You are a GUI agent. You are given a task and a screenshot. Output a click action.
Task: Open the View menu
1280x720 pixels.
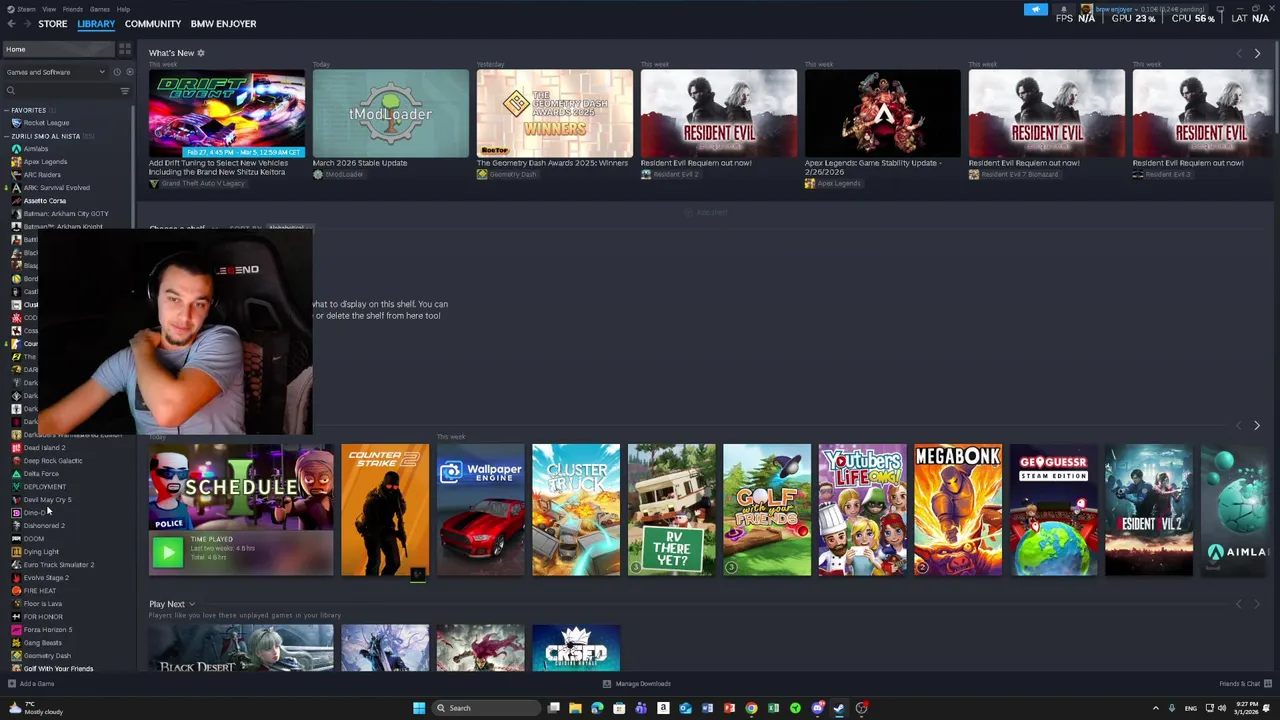point(49,9)
